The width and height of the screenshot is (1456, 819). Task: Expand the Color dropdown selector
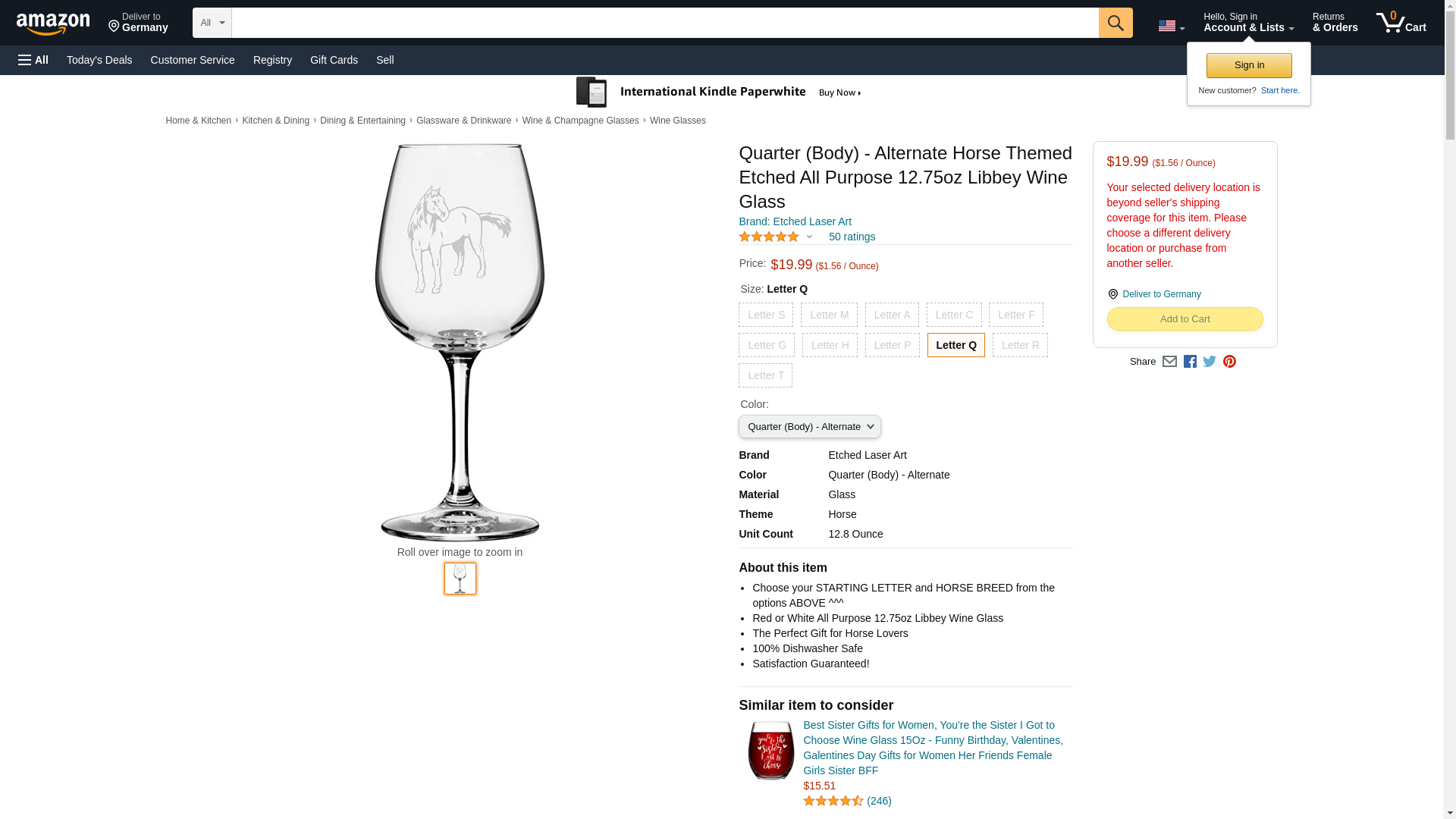point(809,426)
